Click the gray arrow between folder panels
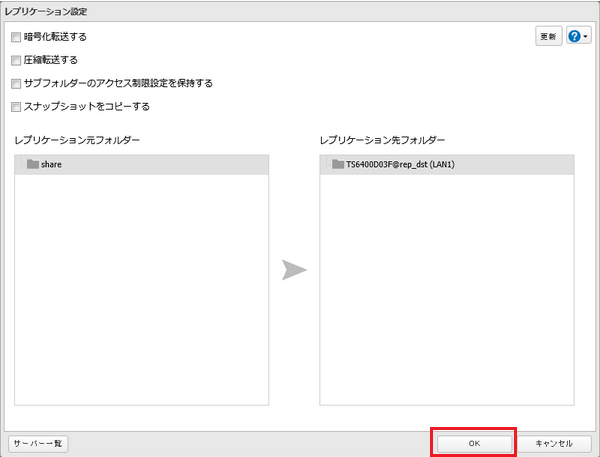 pos(294,271)
